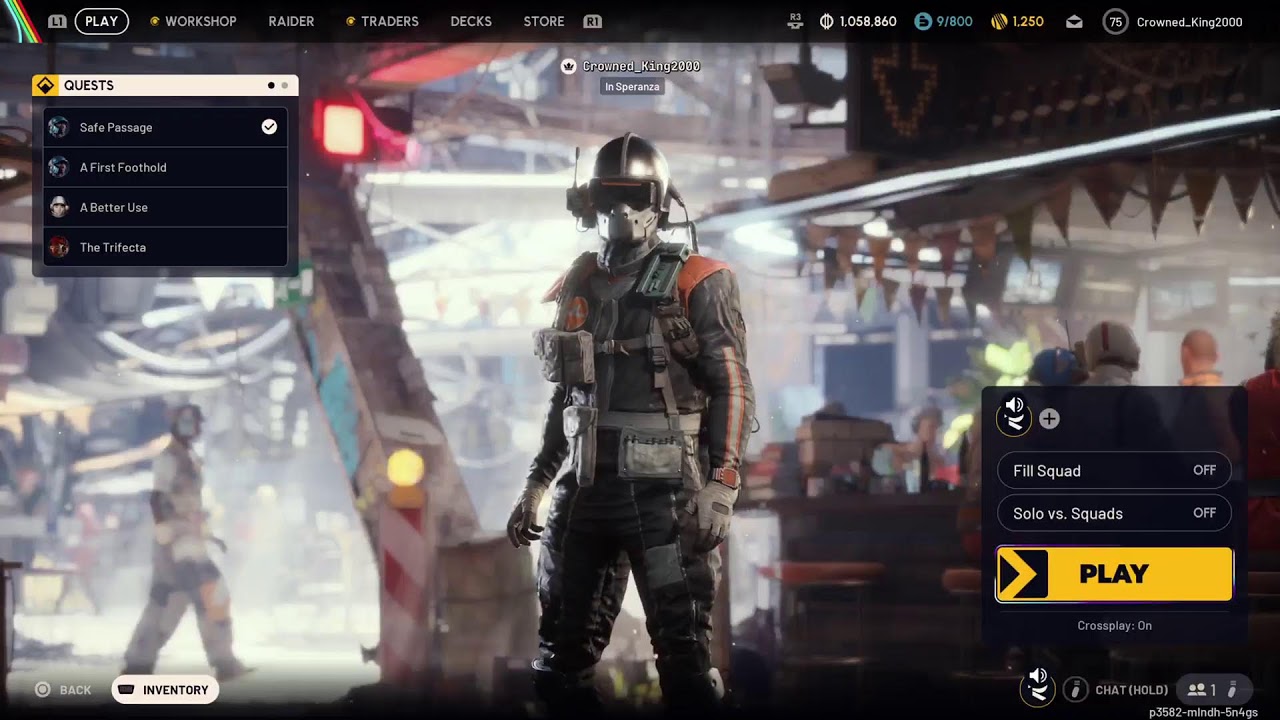This screenshot has height=720, width=1280.
Task: Open the party members icon showing 1
Action: (1201, 690)
